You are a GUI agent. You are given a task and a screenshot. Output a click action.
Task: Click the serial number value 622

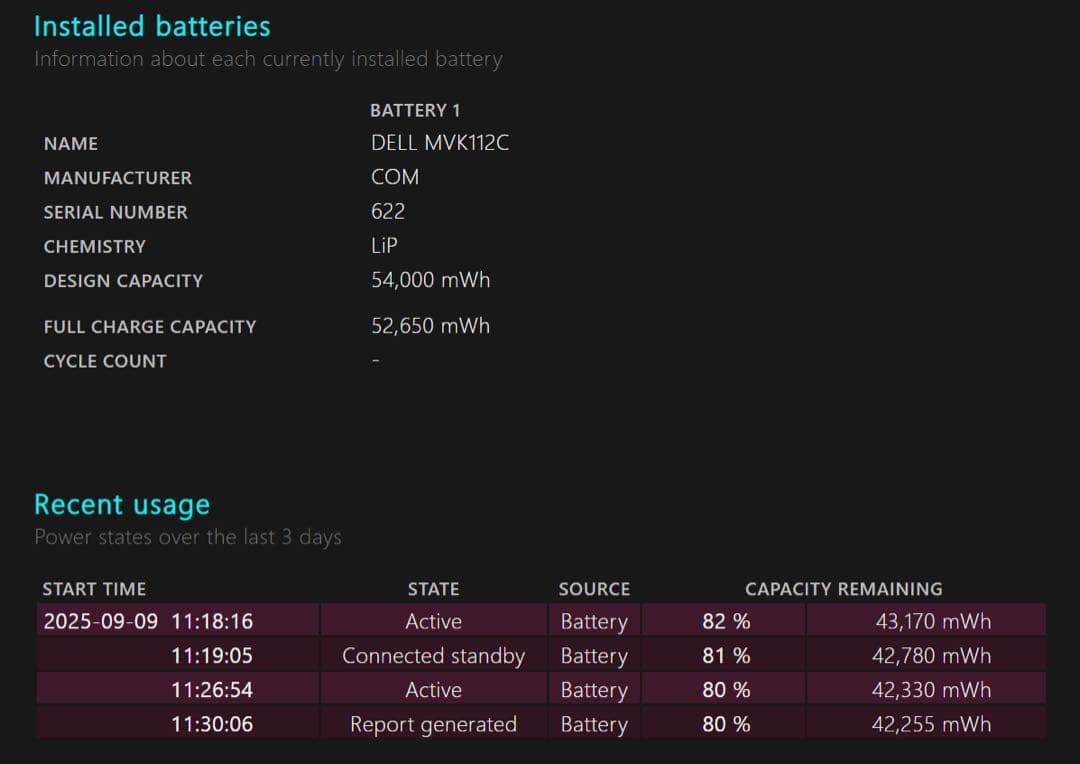pyautogui.click(x=388, y=211)
